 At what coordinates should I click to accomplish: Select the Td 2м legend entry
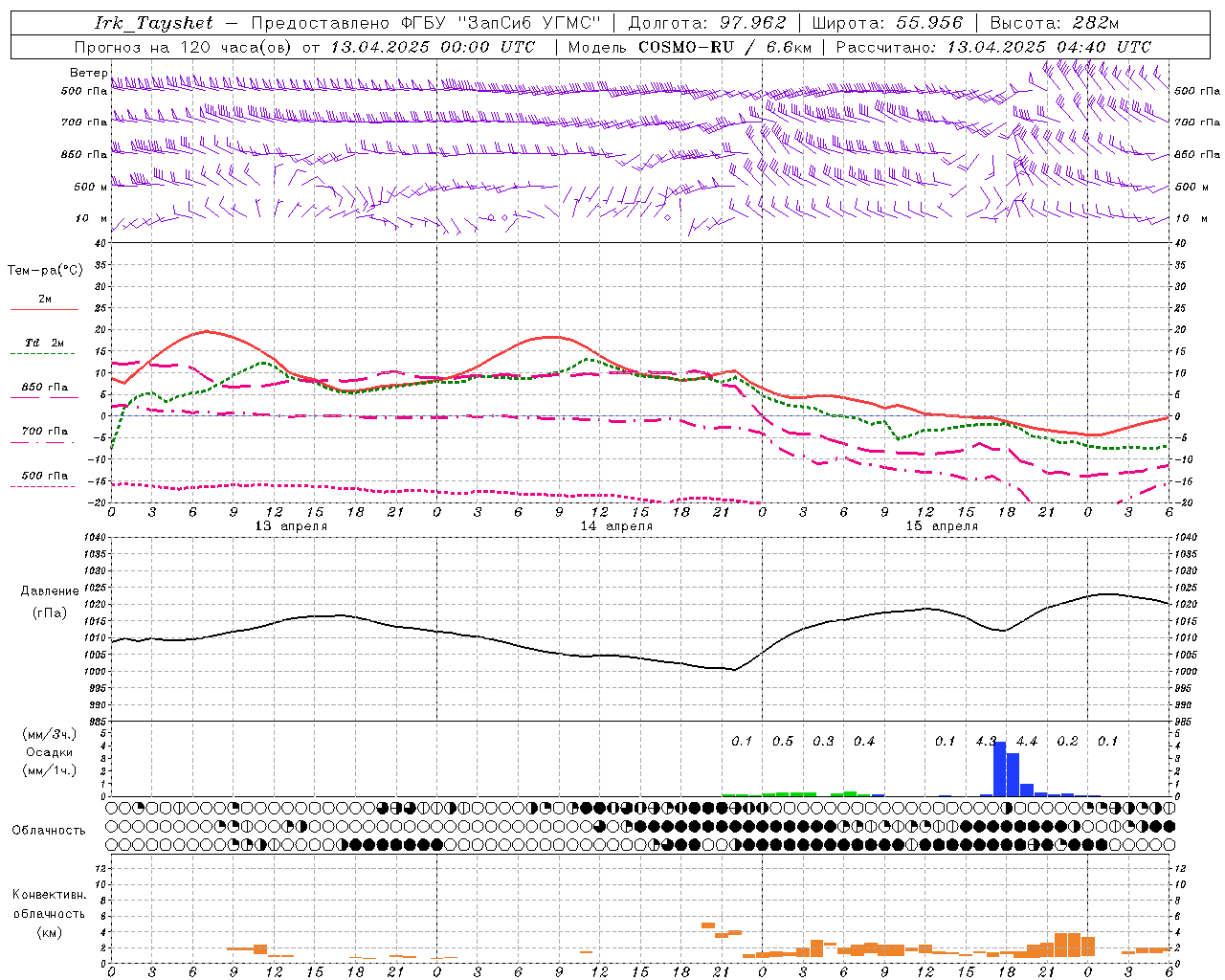[x=45, y=343]
